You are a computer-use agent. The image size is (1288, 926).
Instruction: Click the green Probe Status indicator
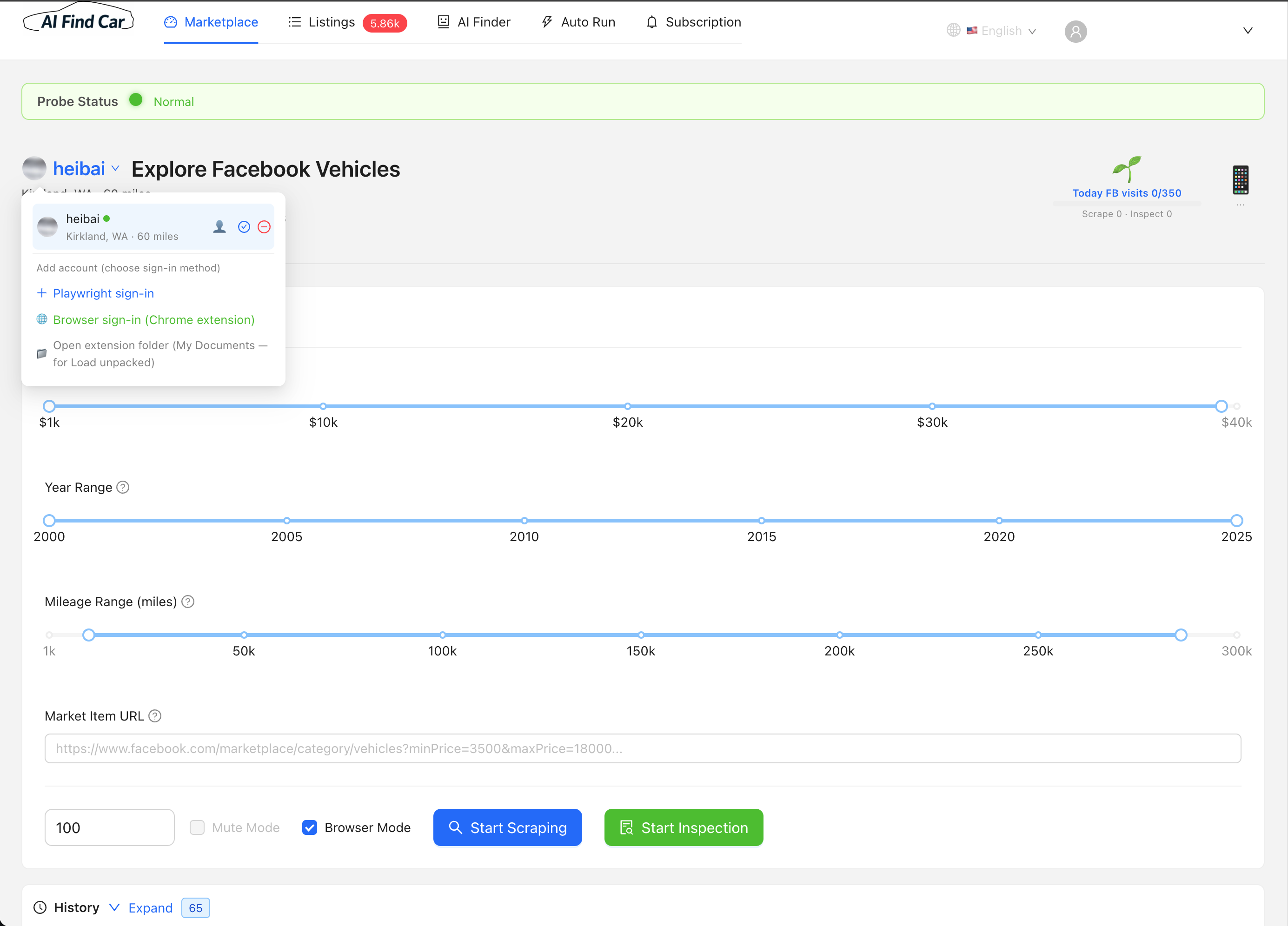pos(136,100)
